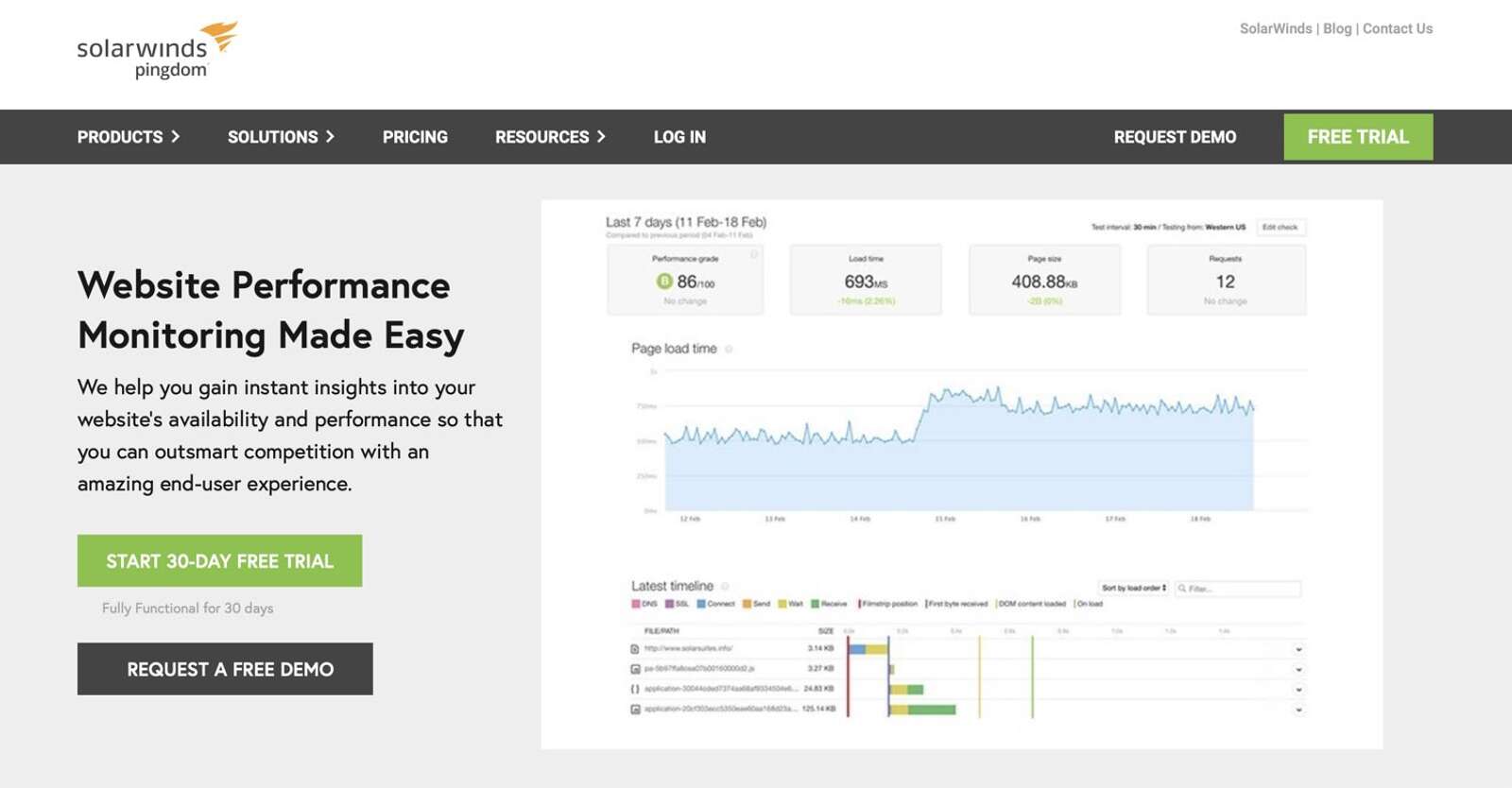Expand the SOLUTIONS menu chevron
1512x788 pixels.
tap(330, 137)
